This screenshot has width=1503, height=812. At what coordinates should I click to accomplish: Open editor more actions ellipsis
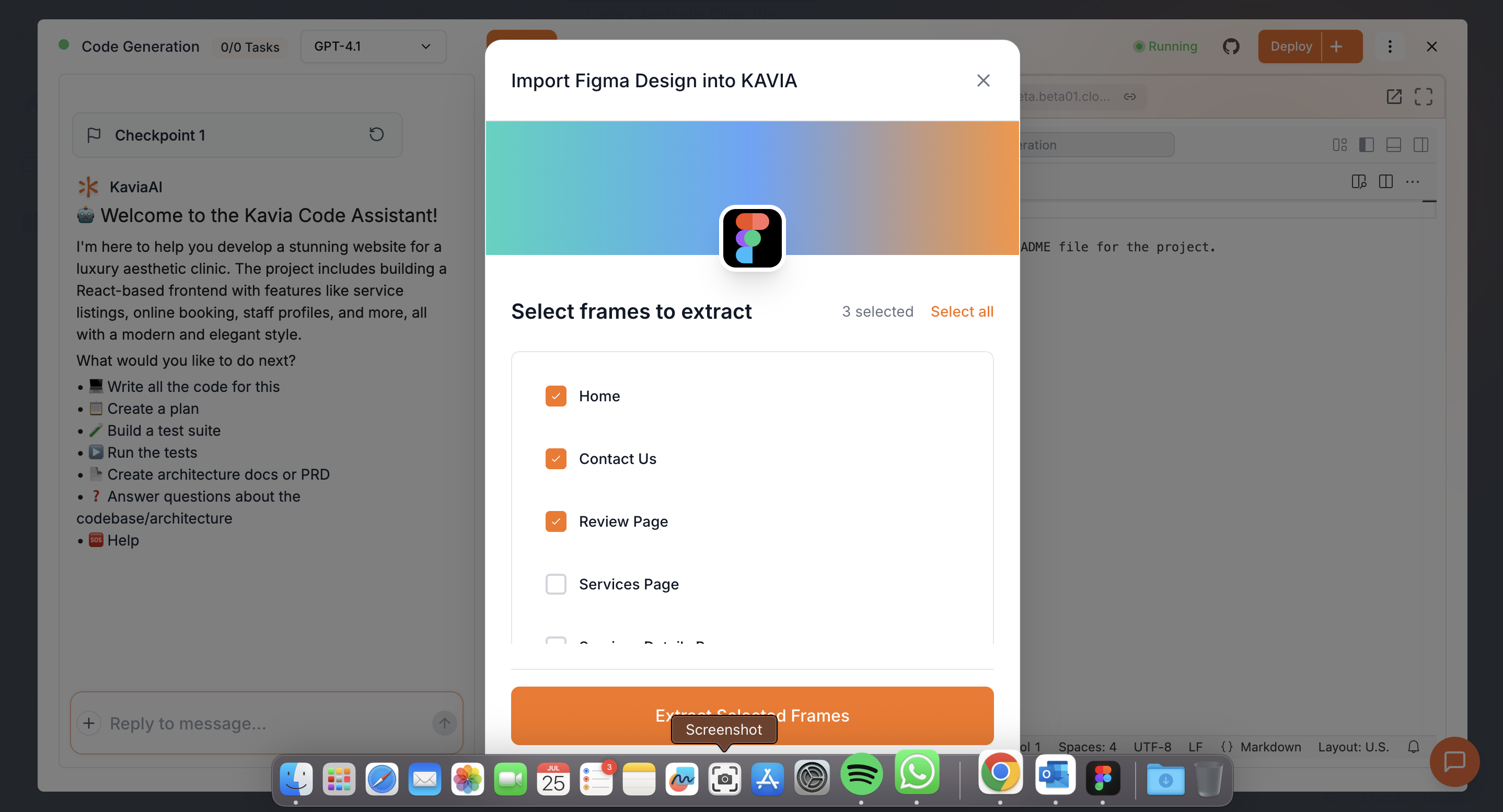click(x=1413, y=181)
